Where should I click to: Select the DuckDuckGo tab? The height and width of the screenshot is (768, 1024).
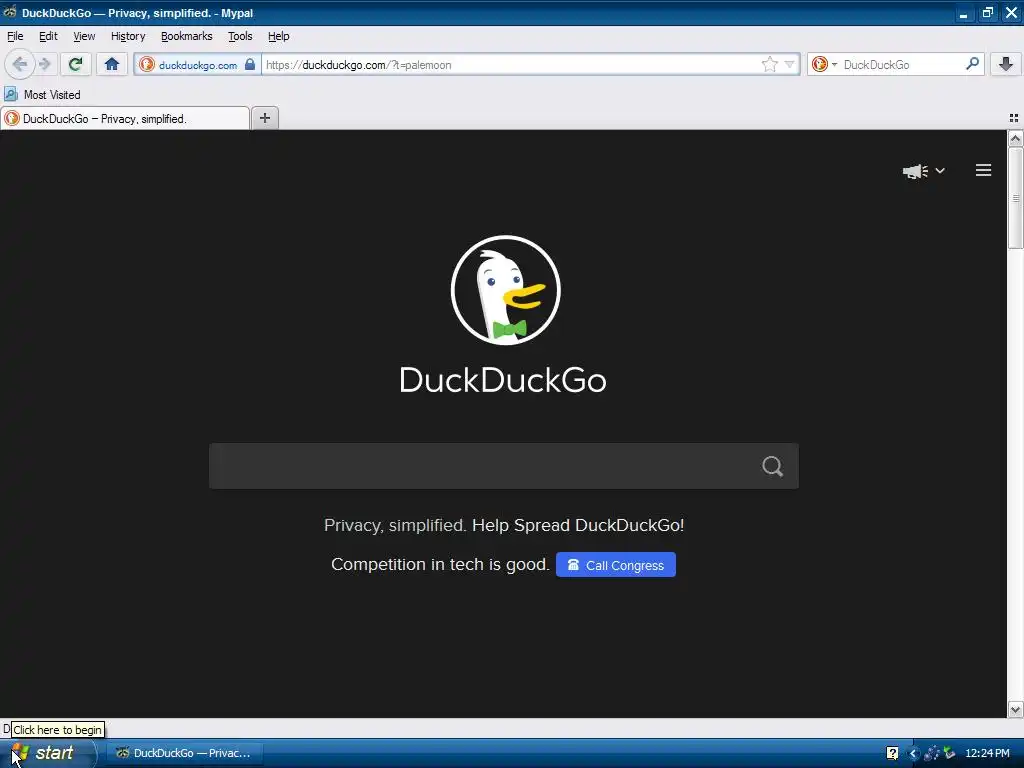click(x=125, y=118)
